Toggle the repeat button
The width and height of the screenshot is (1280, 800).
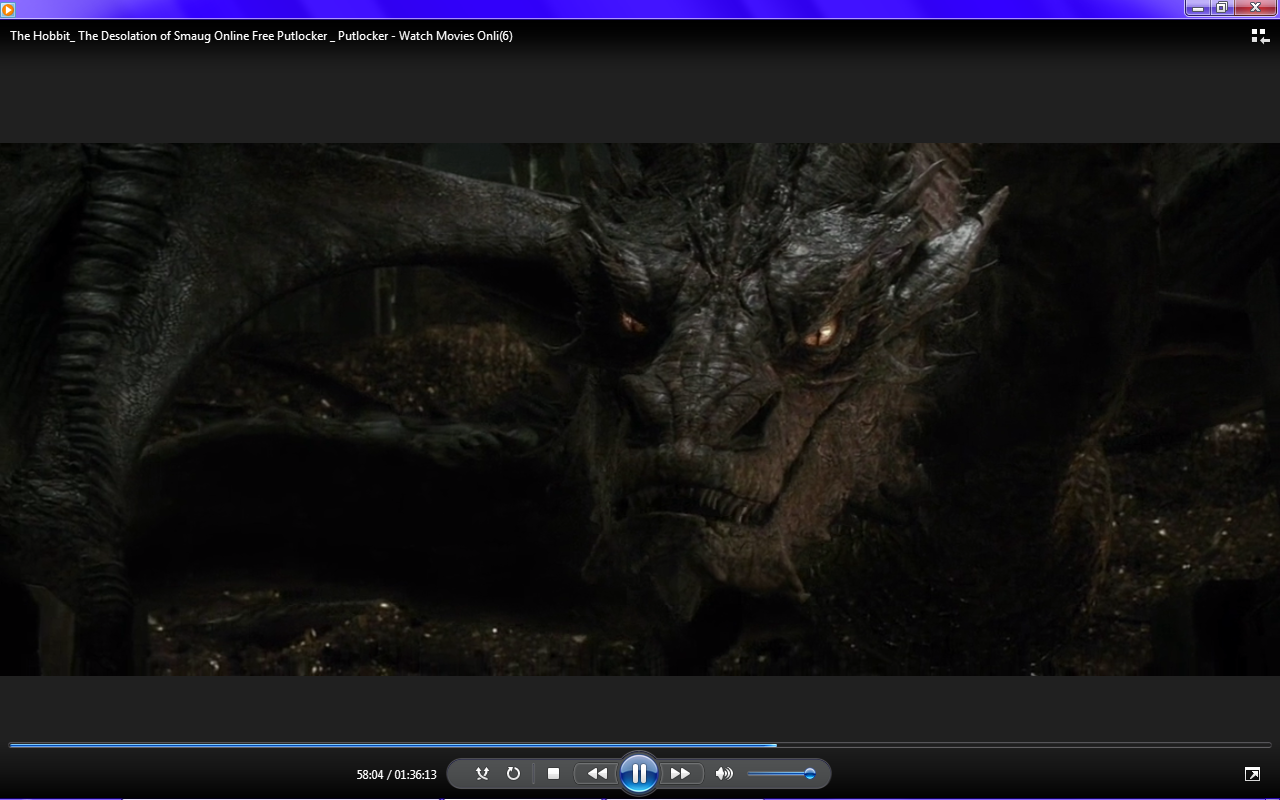coord(513,774)
